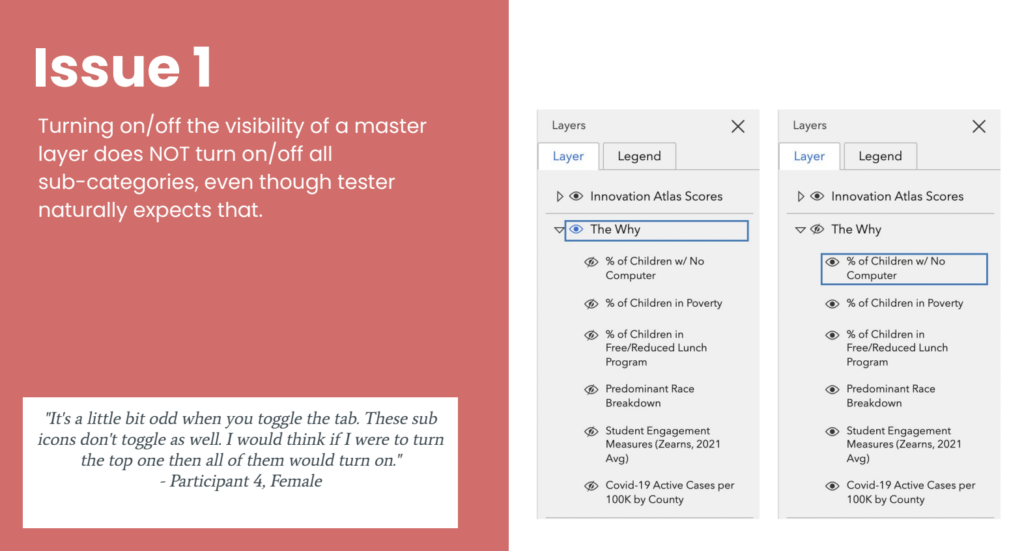Select the Layer tab in left panel

[x=568, y=156]
